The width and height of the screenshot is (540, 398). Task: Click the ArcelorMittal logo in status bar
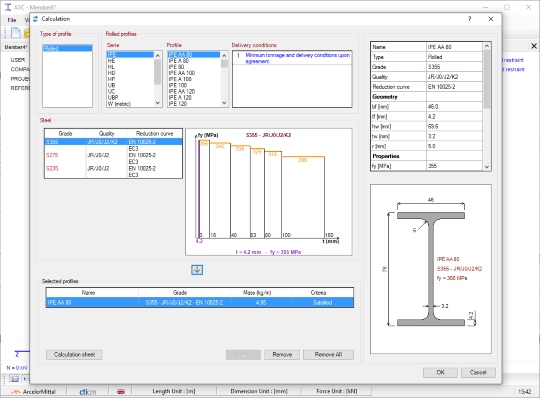coord(33,391)
